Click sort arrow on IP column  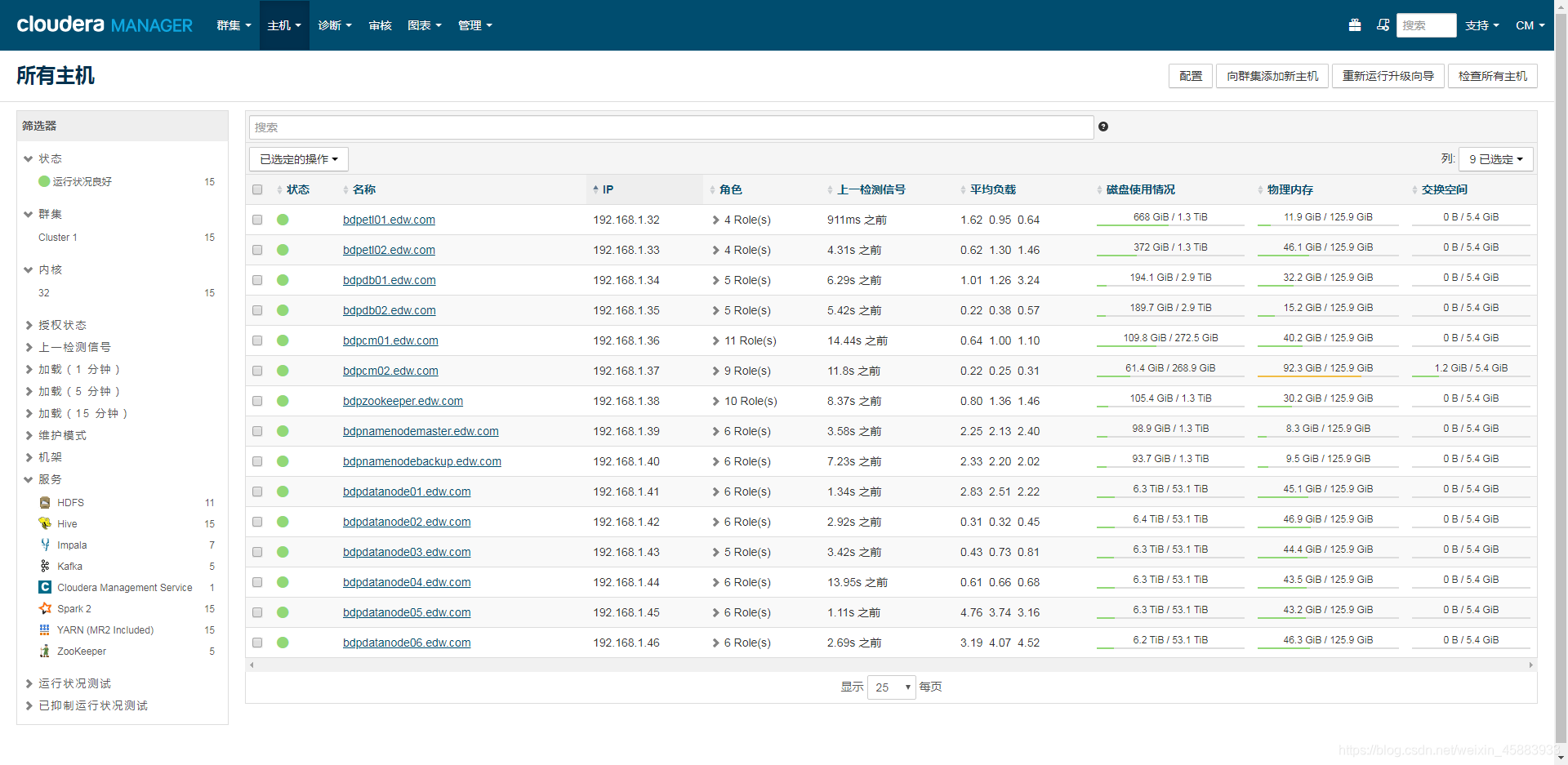tap(596, 189)
